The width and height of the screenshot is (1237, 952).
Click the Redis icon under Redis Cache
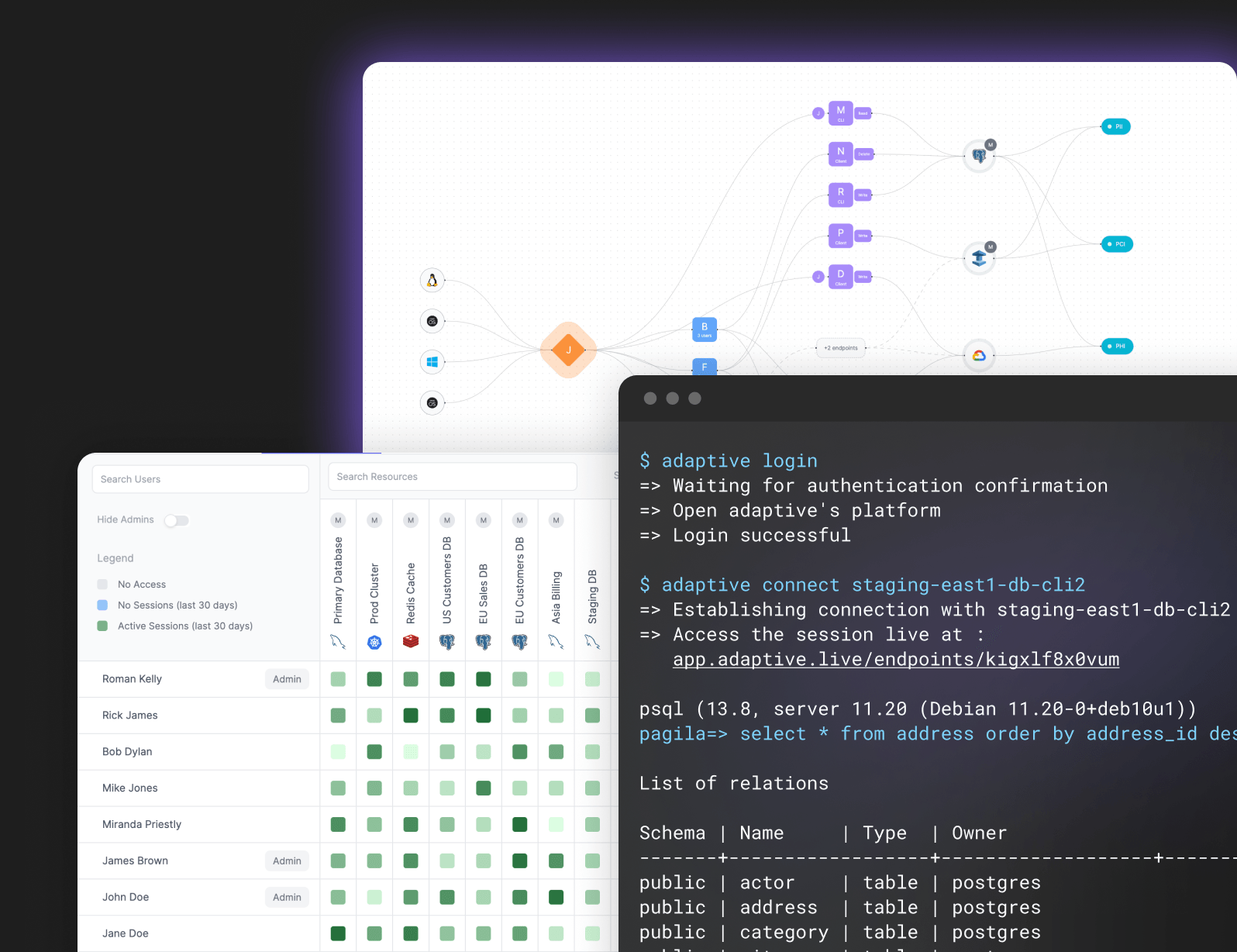pos(411,641)
